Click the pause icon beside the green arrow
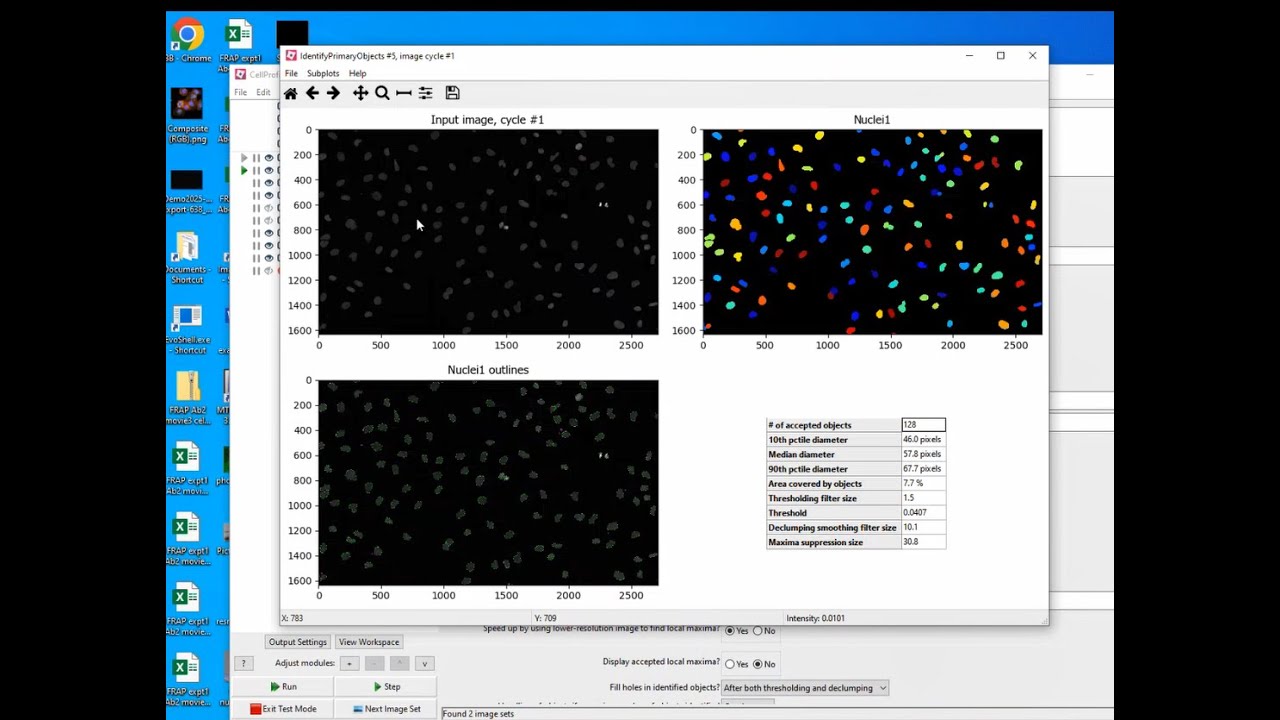1280x720 pixels. click(x=256, y=171)
